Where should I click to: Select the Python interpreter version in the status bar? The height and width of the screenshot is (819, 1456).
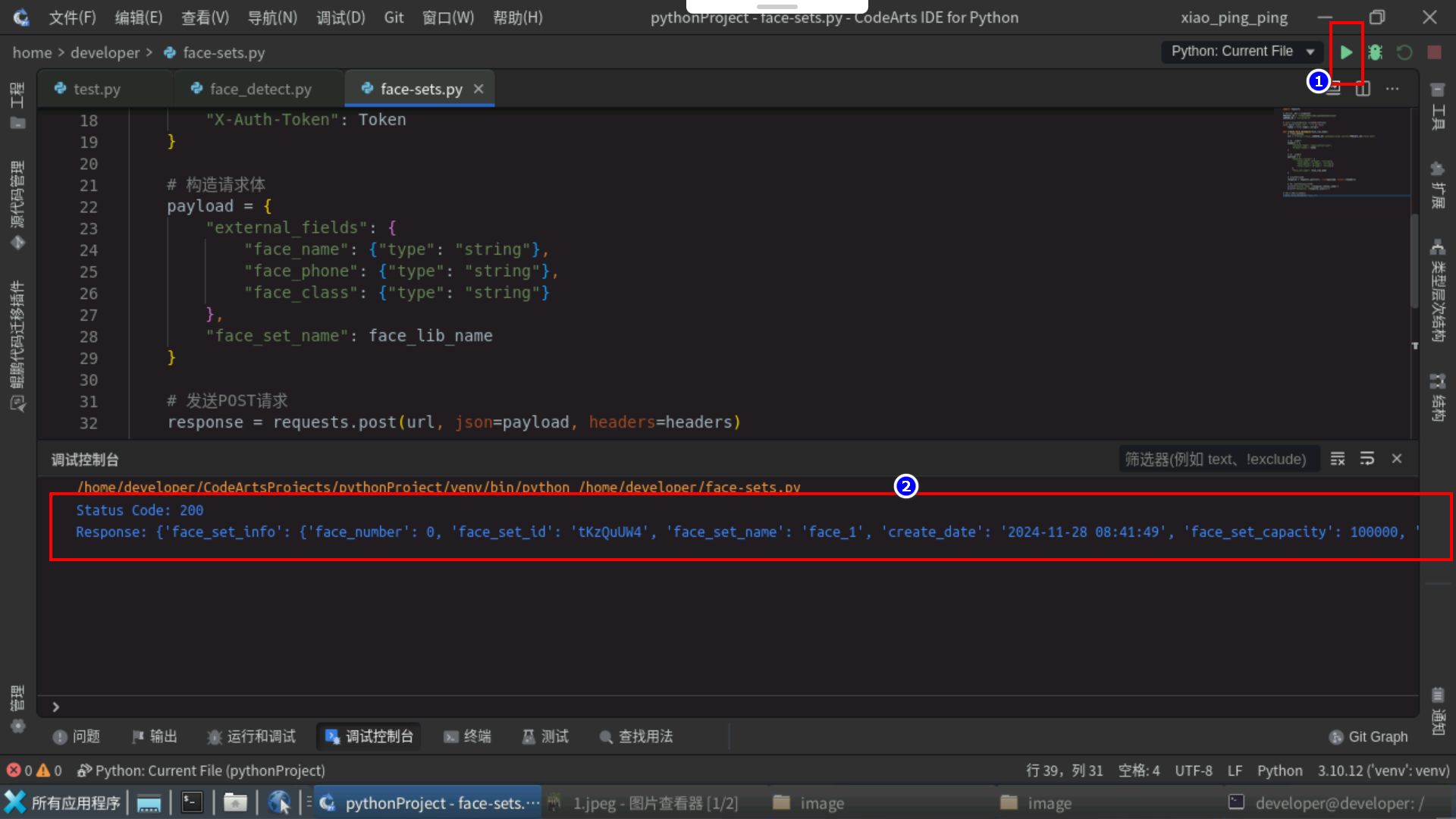1382,770
